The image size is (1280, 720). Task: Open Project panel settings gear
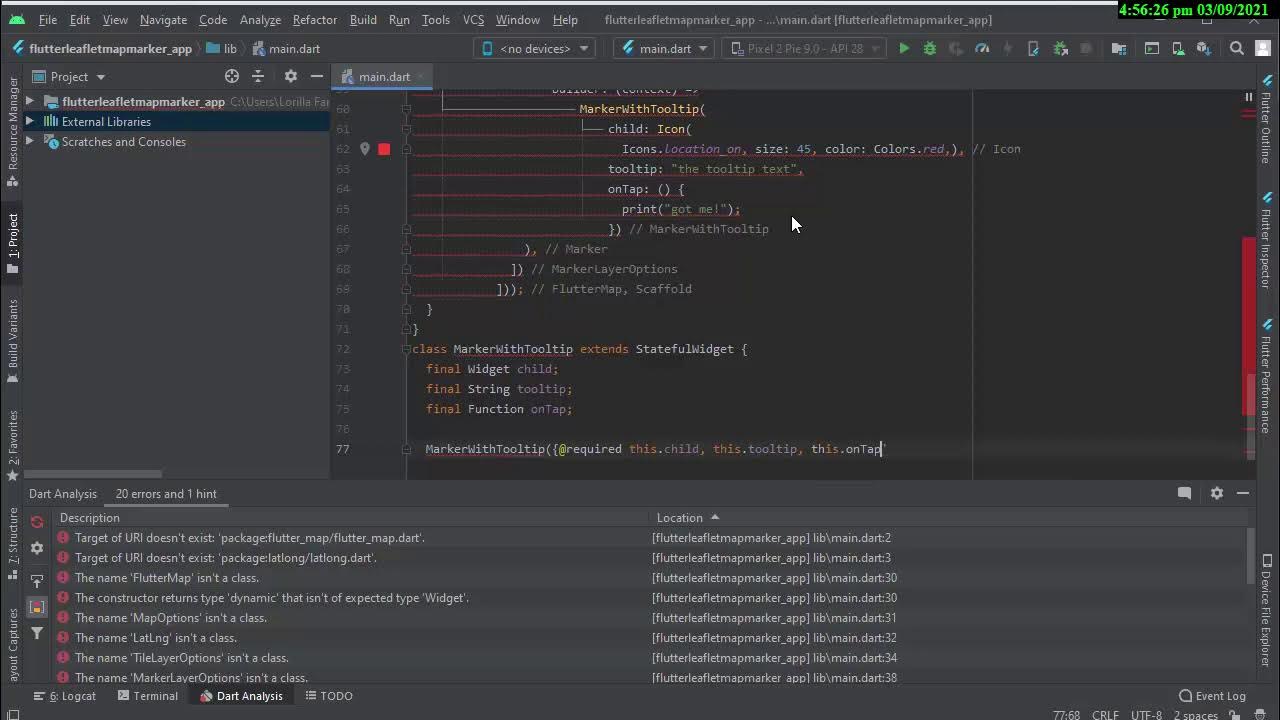point(291,76)
